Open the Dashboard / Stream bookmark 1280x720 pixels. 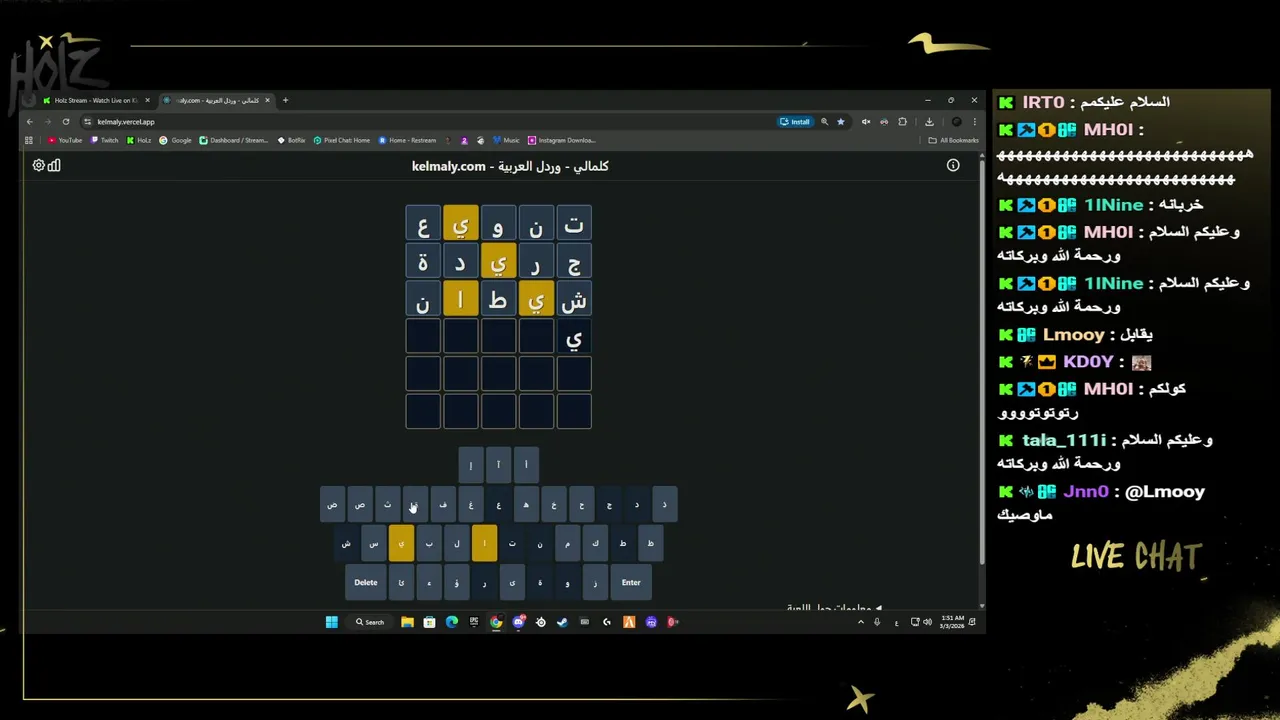(x=234, y=140)
